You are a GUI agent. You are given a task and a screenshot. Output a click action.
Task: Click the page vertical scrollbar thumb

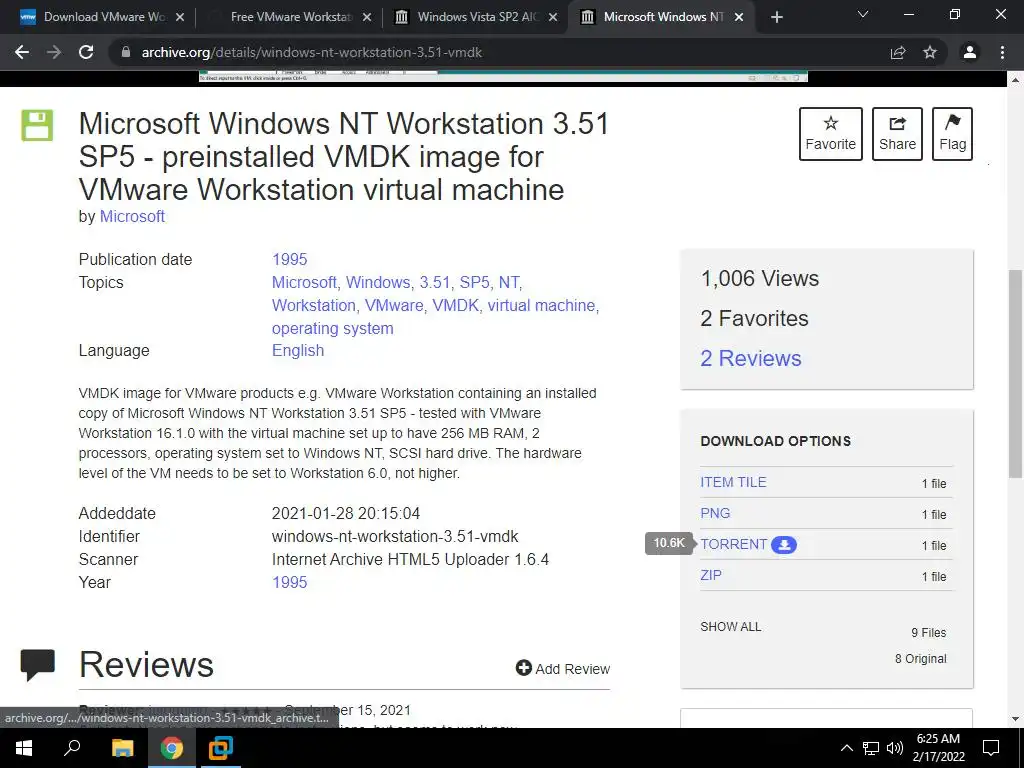pos(1015,372)
